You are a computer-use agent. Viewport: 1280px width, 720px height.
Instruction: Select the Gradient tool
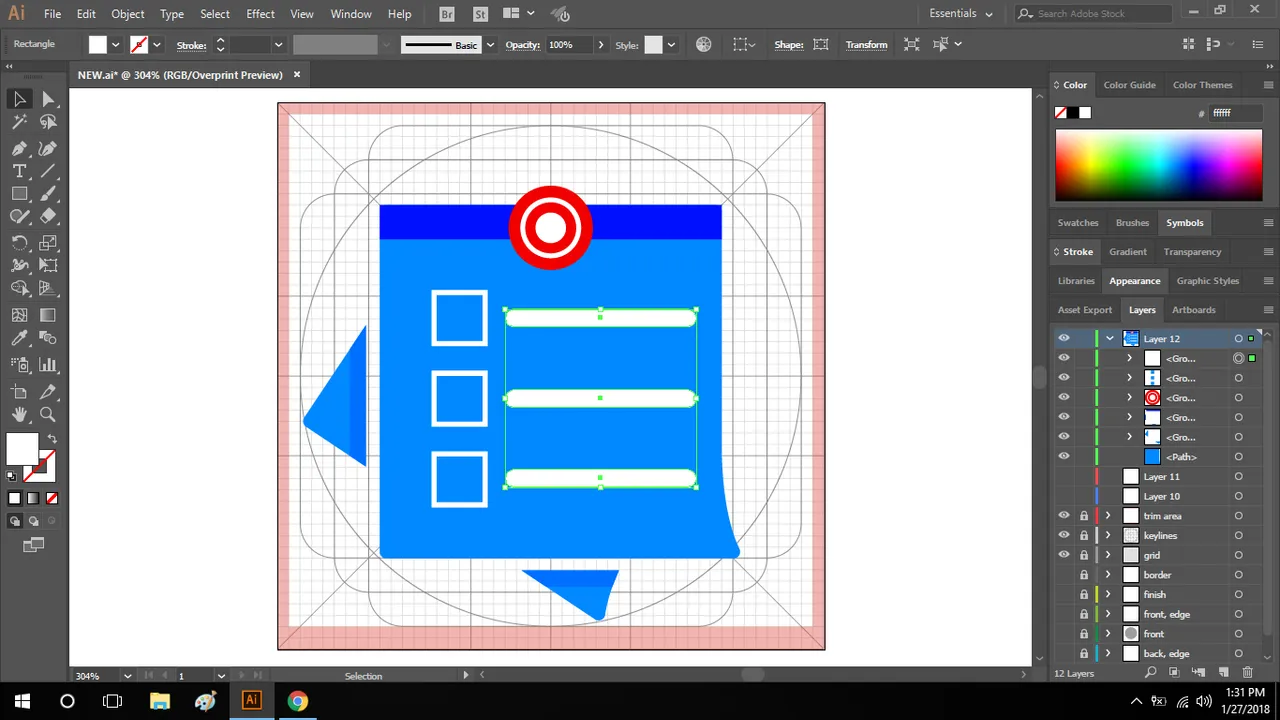tap(48, 315)
